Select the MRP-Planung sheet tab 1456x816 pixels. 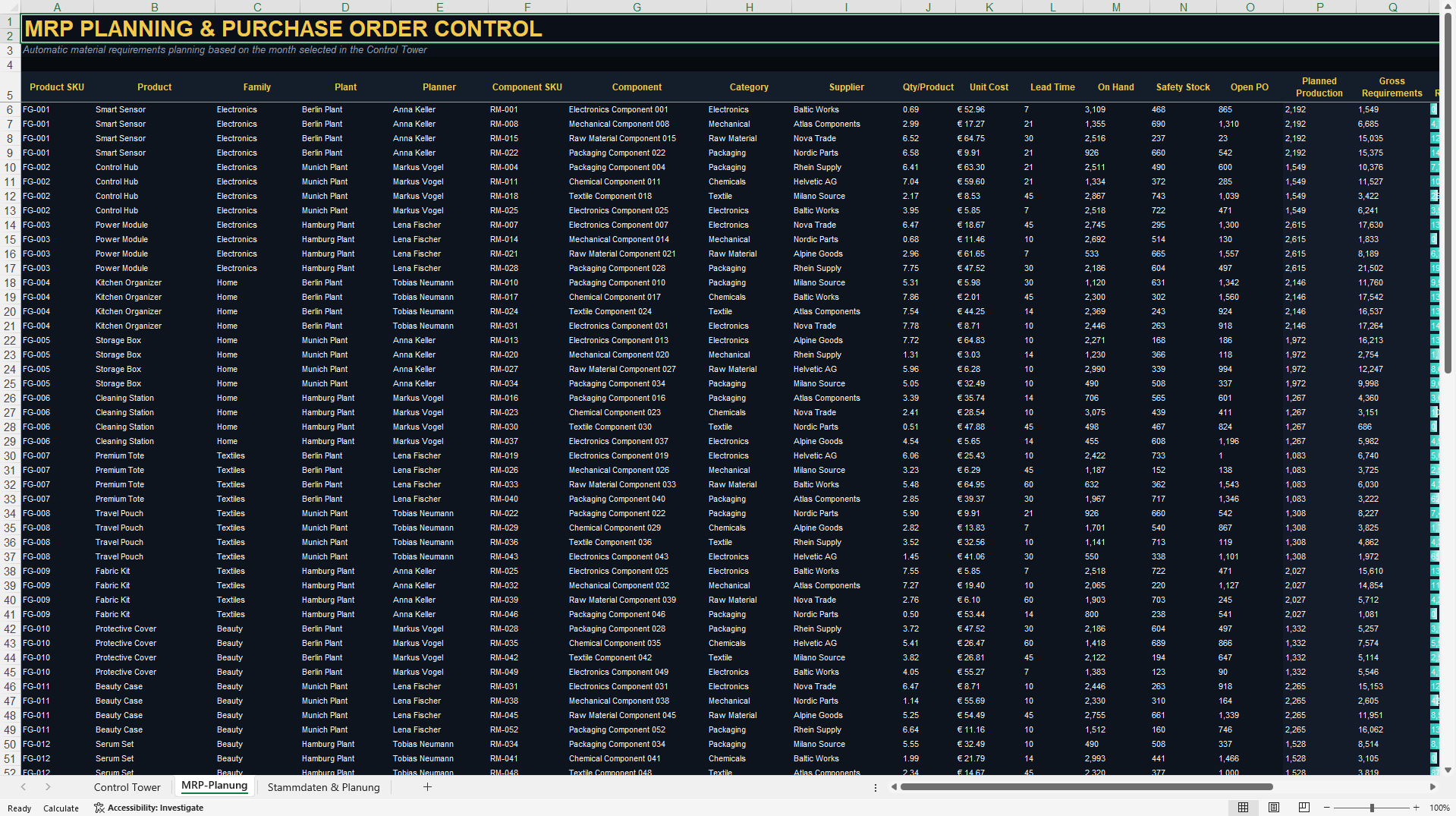pos(215,786)
